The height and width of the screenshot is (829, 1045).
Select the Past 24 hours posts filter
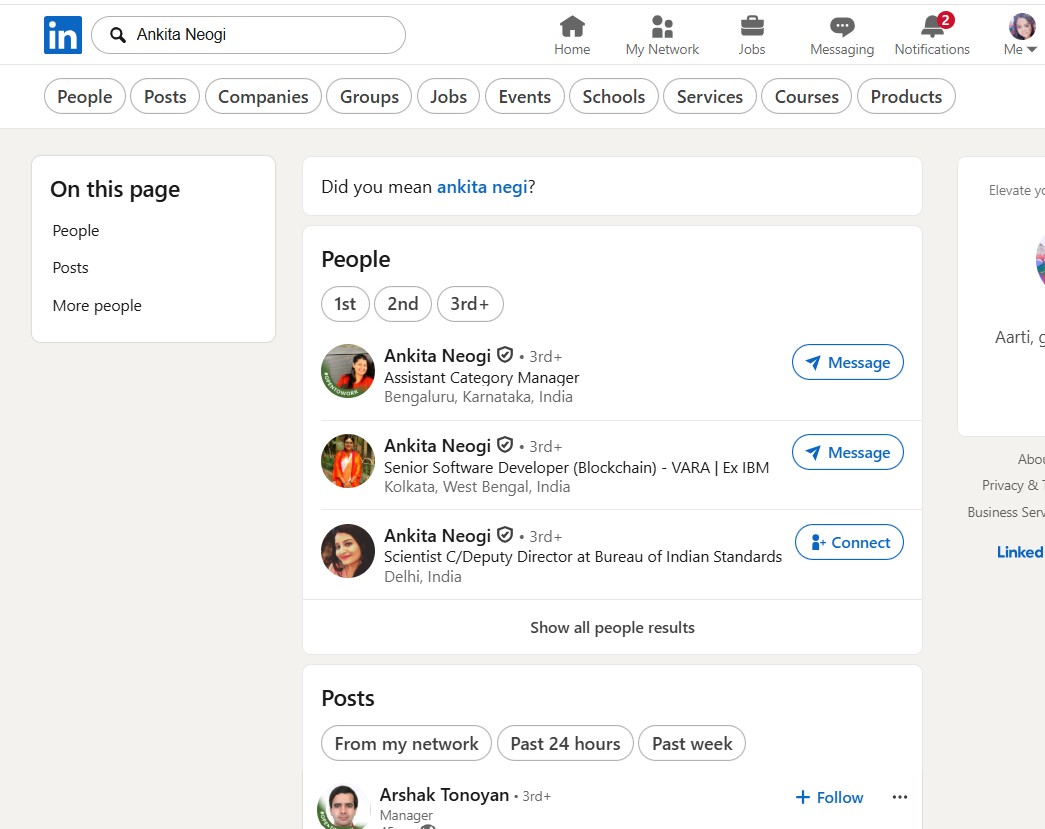(x=565, y=744)
